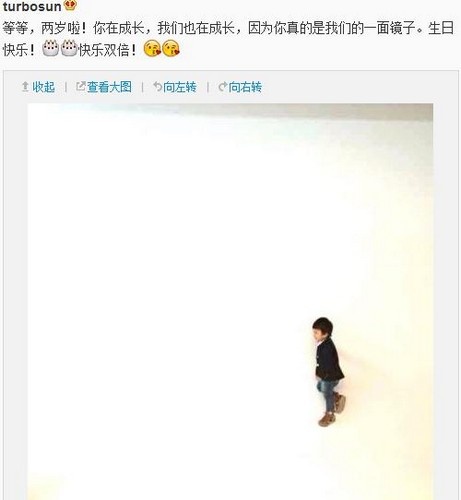Click the first birthday cake emoji
The width and height of the screenshot is (461, 500).
pos(51,48)
